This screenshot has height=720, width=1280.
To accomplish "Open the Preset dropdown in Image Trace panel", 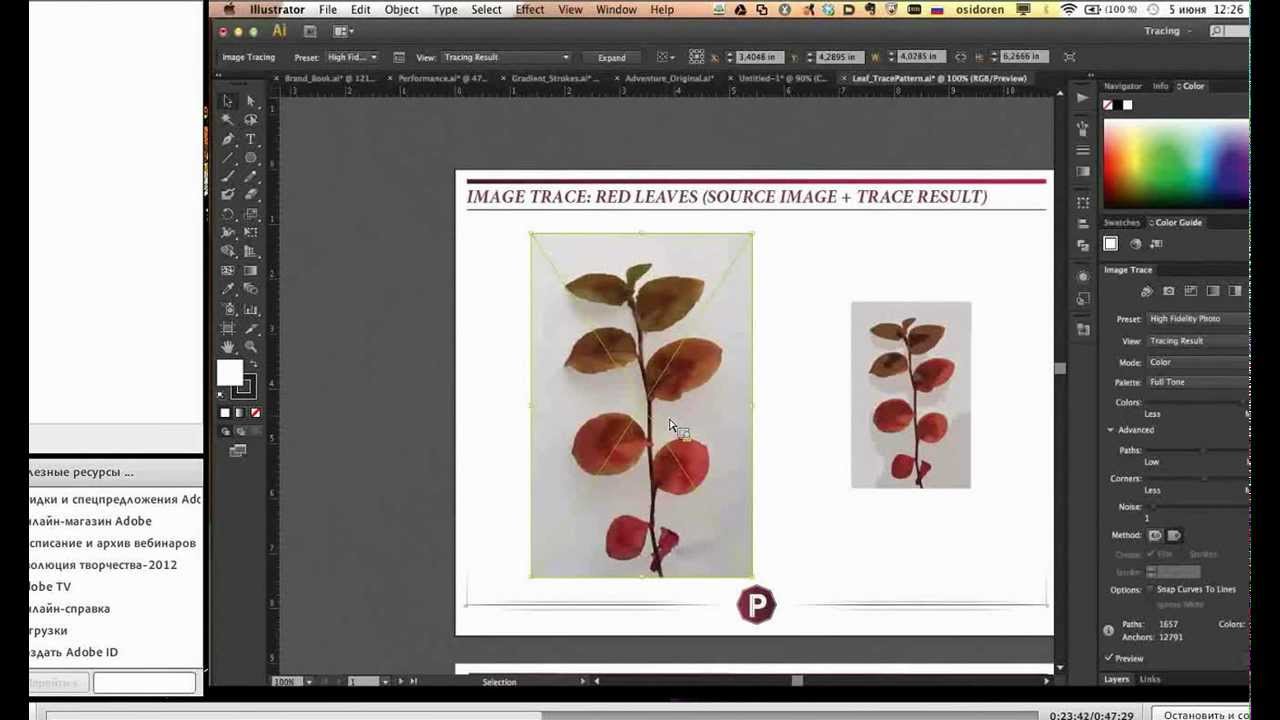I will pos(1197,319).
